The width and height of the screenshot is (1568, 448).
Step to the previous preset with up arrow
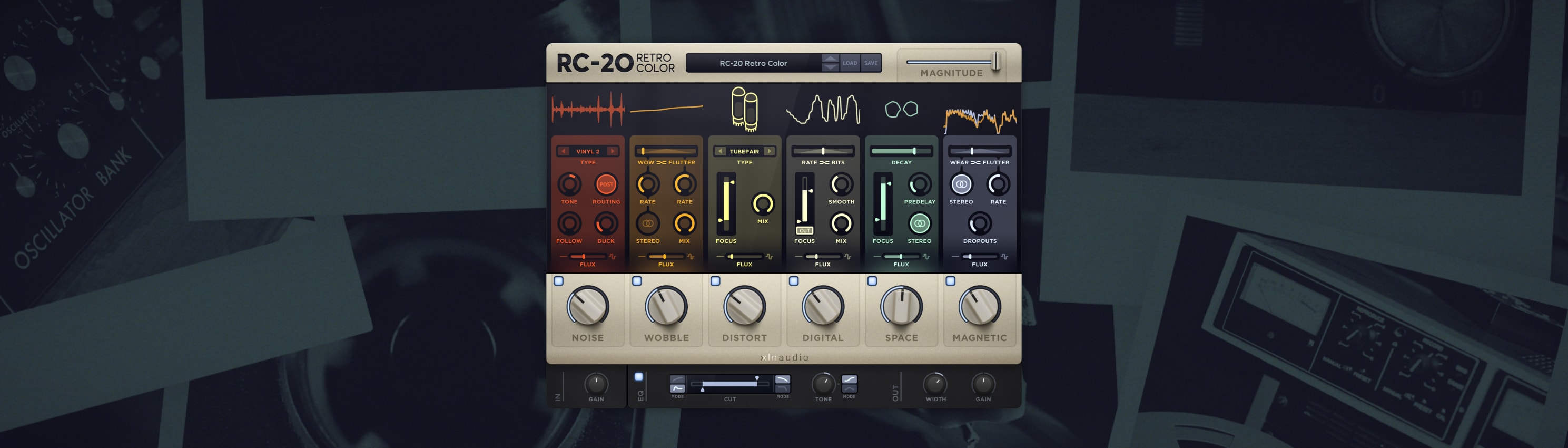[x=830, y=59]
